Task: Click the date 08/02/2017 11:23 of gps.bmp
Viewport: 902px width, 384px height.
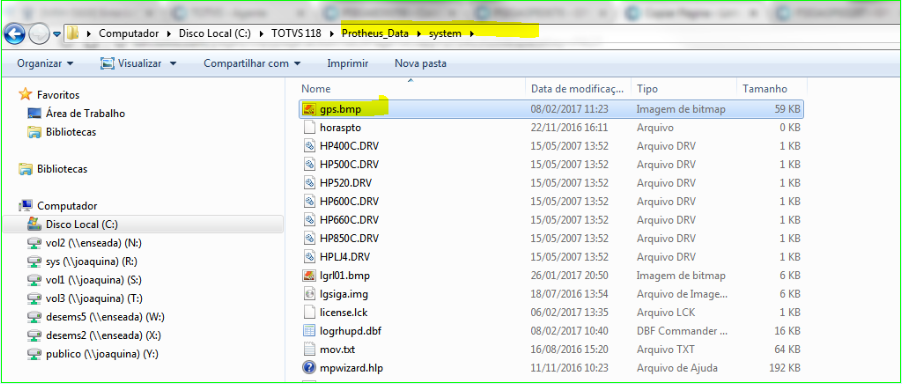Action: pyautogui.click(x=569, y=109)
